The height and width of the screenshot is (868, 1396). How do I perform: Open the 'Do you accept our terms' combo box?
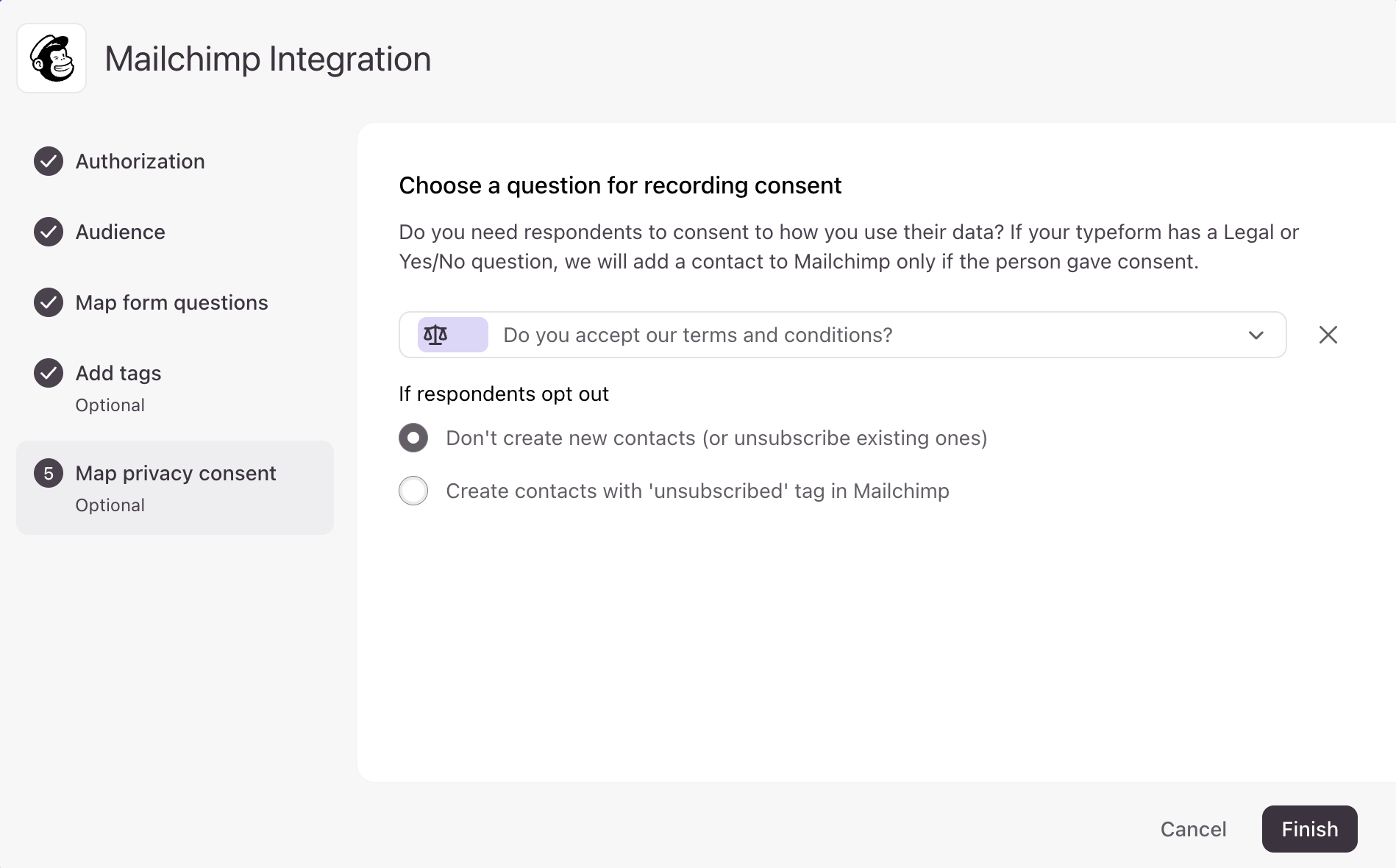pyautogui.click(x=843, y=335)
